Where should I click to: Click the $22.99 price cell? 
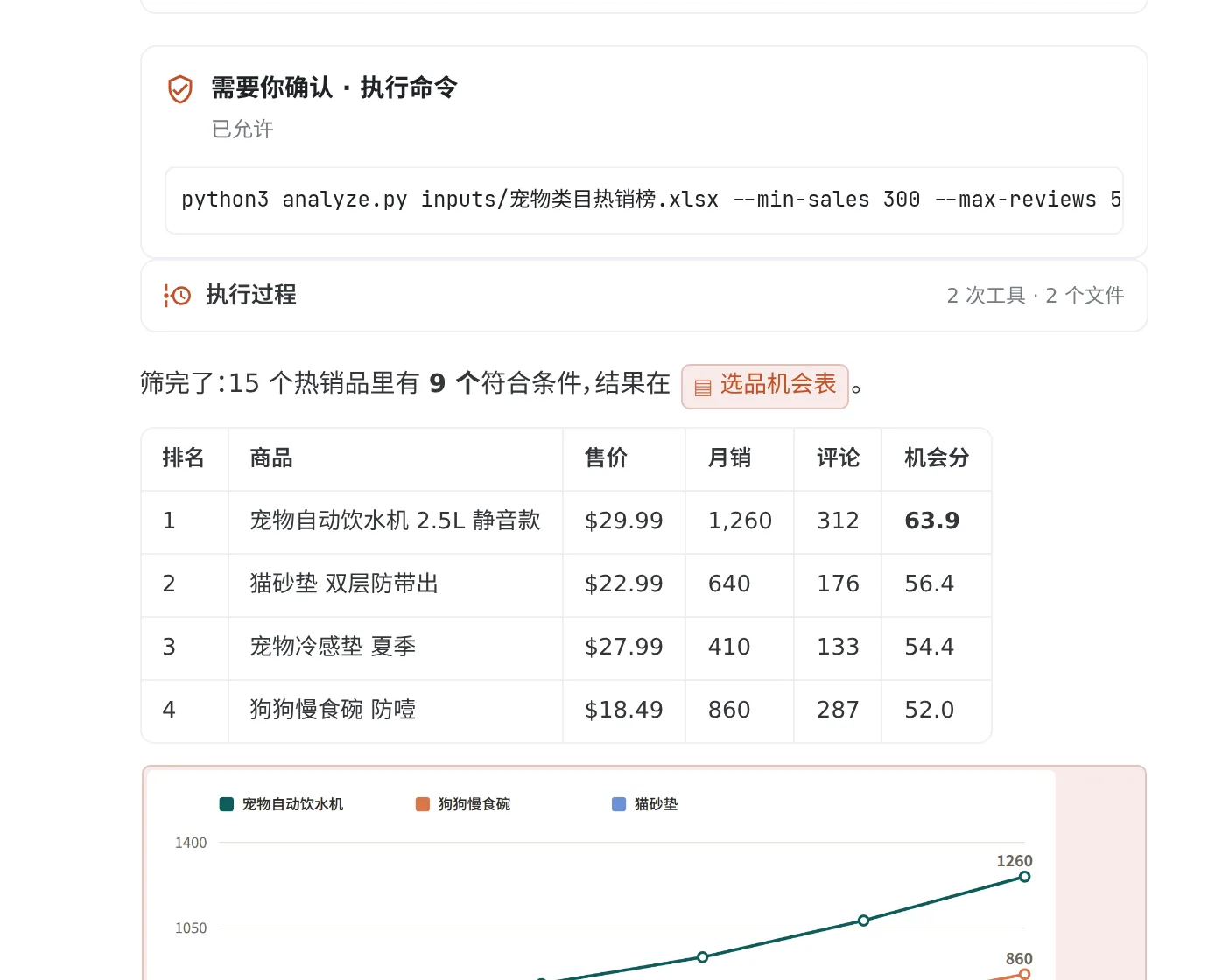[x=624, y=584]
